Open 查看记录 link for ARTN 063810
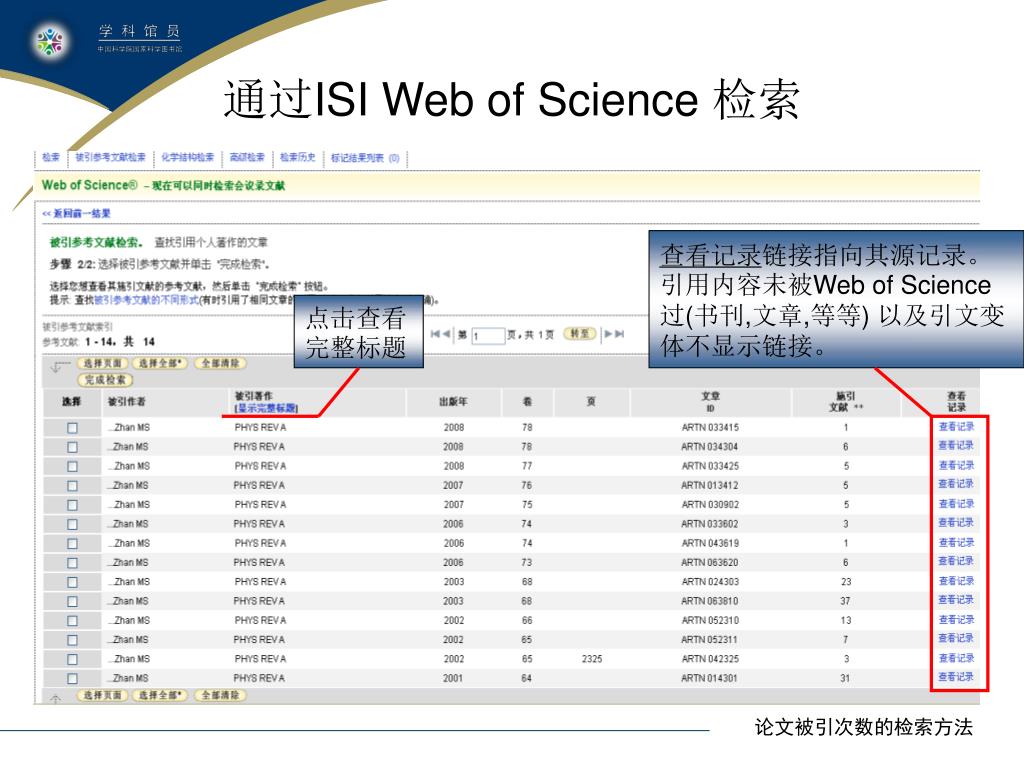The image size is (1024, 768). 956,600
